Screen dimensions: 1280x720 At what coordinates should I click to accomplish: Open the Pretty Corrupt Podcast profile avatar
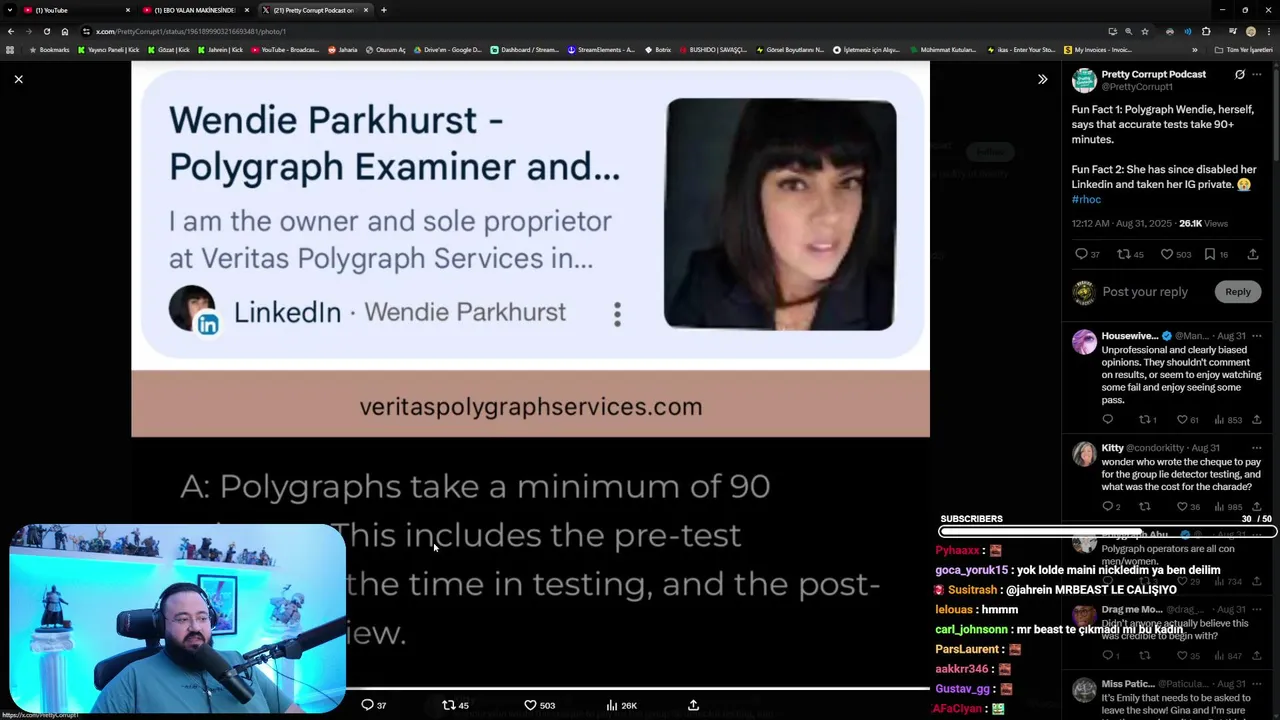pos(1084,80)
